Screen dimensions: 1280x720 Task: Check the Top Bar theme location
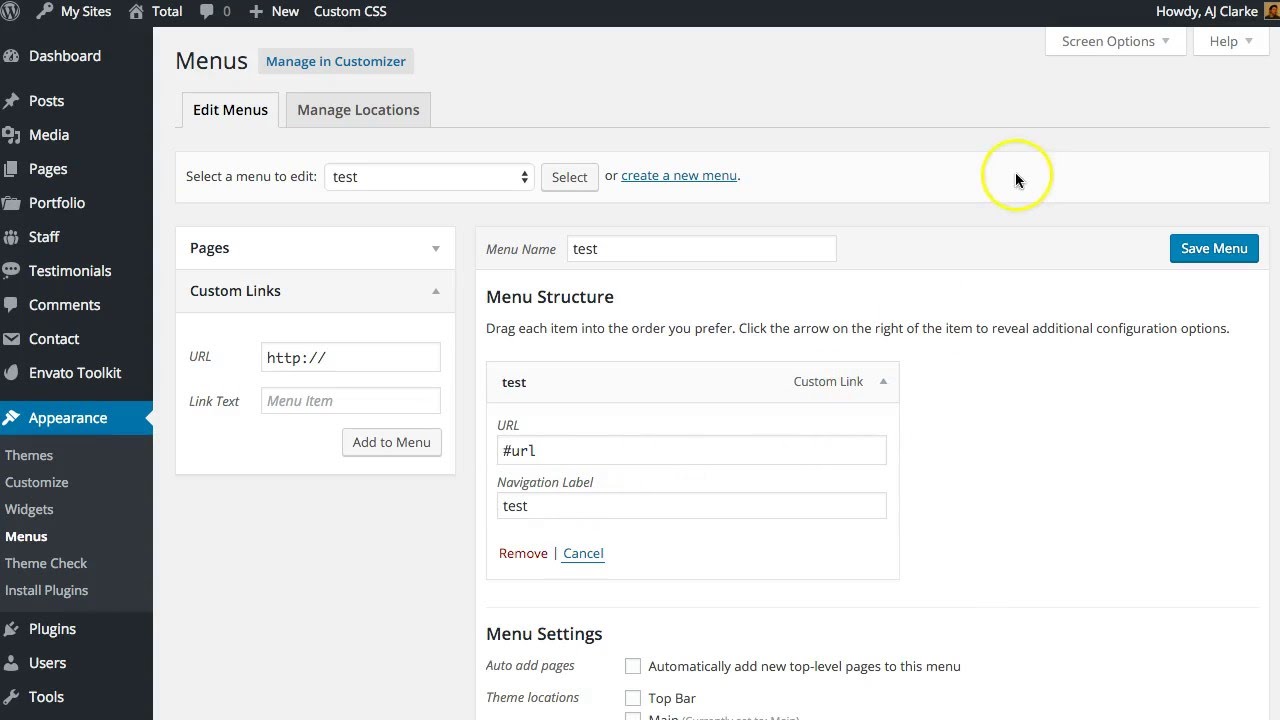click(633, 698)
